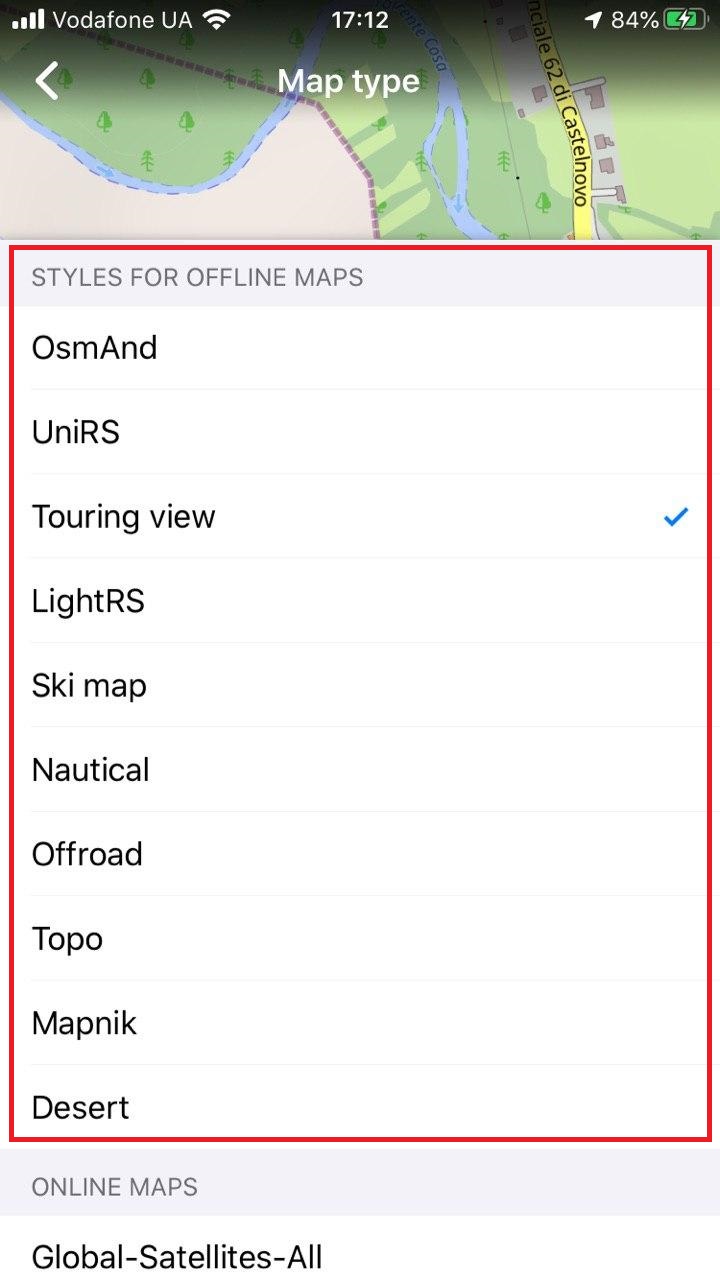This screenshot has width=720, height=1280.
Task: Pick the Ski map style
Action: point(360,685)
